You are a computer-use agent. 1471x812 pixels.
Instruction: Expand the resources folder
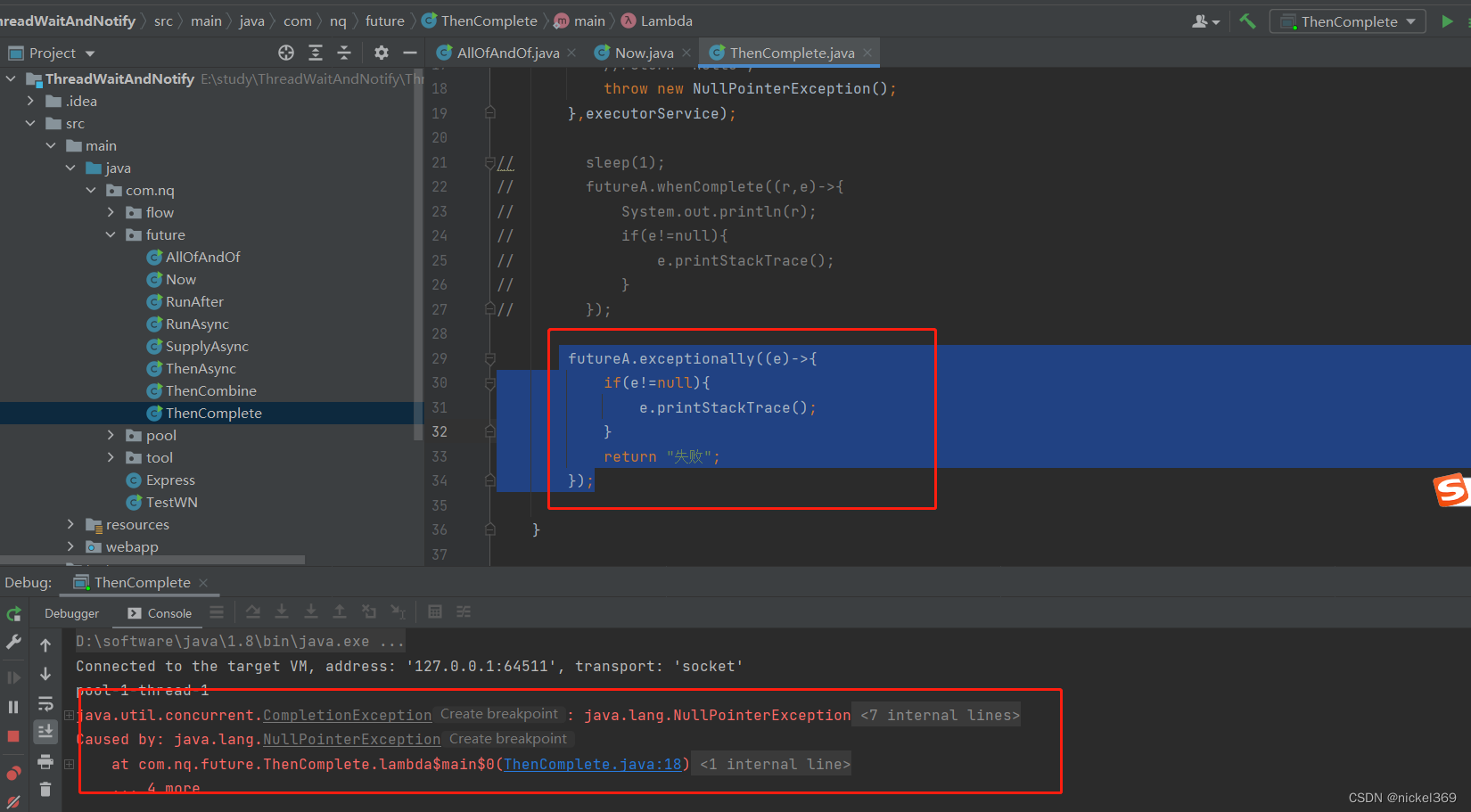tap(70, 525)
